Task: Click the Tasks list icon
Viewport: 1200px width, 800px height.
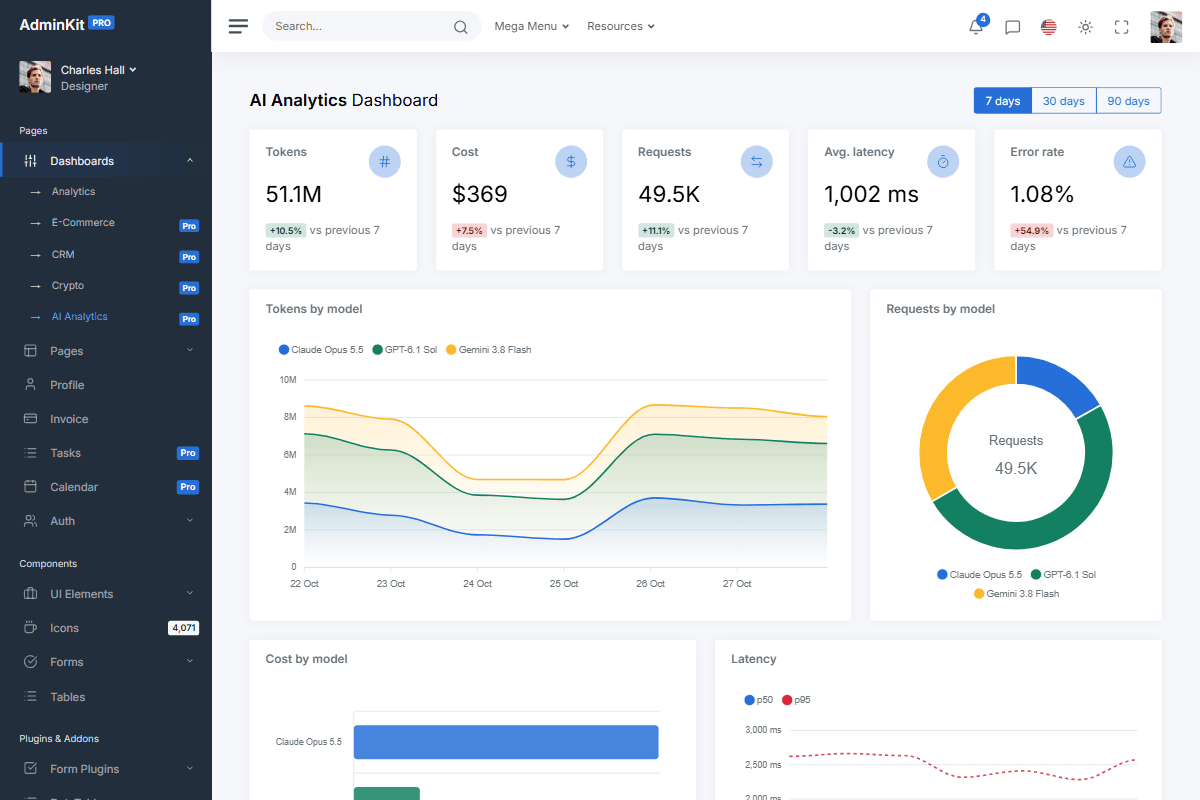Action: 30,453
